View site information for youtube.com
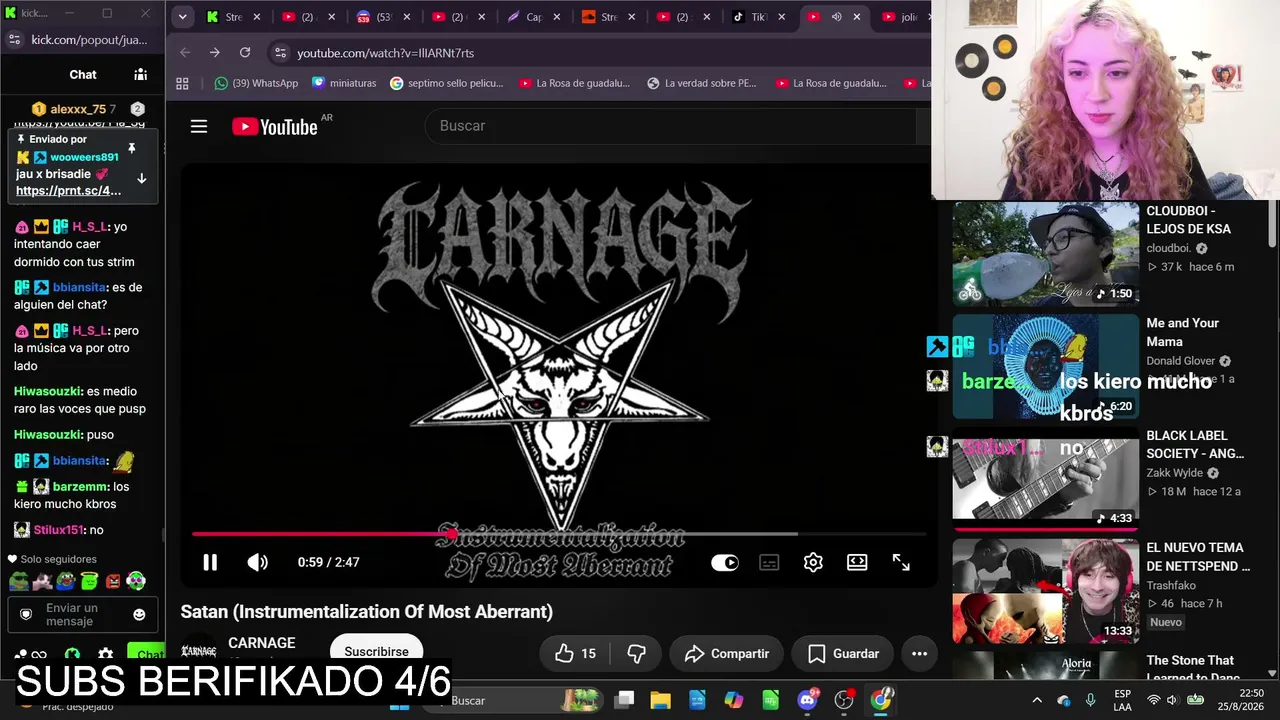This screenshot has height=720, width=1280. pos(279,52)
